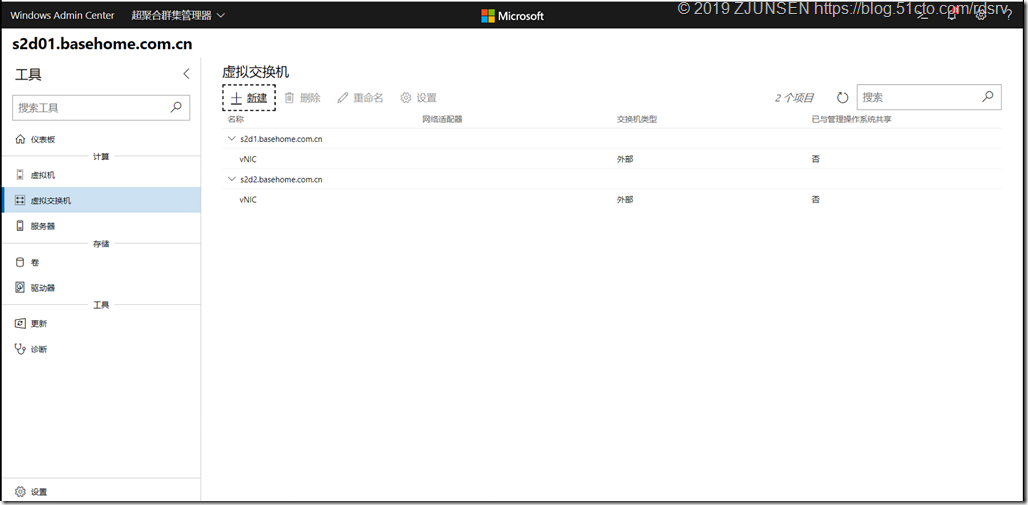Open 设置 at sidebar bottom
Image resolution: width=1028 pixels, height=505 pixels.
[101, 491]
